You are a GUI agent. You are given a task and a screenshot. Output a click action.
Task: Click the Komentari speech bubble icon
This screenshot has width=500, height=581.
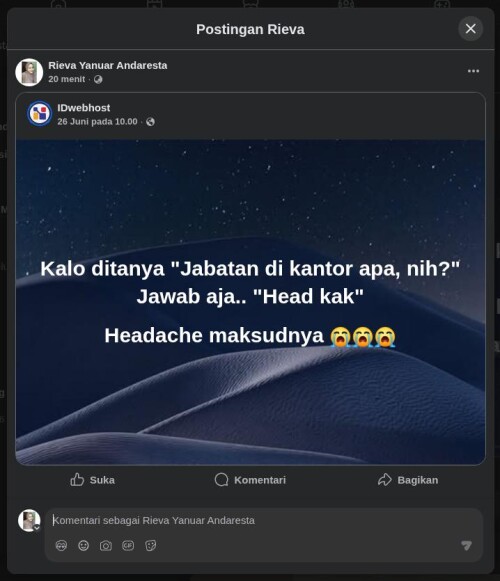tap(221, 479)
